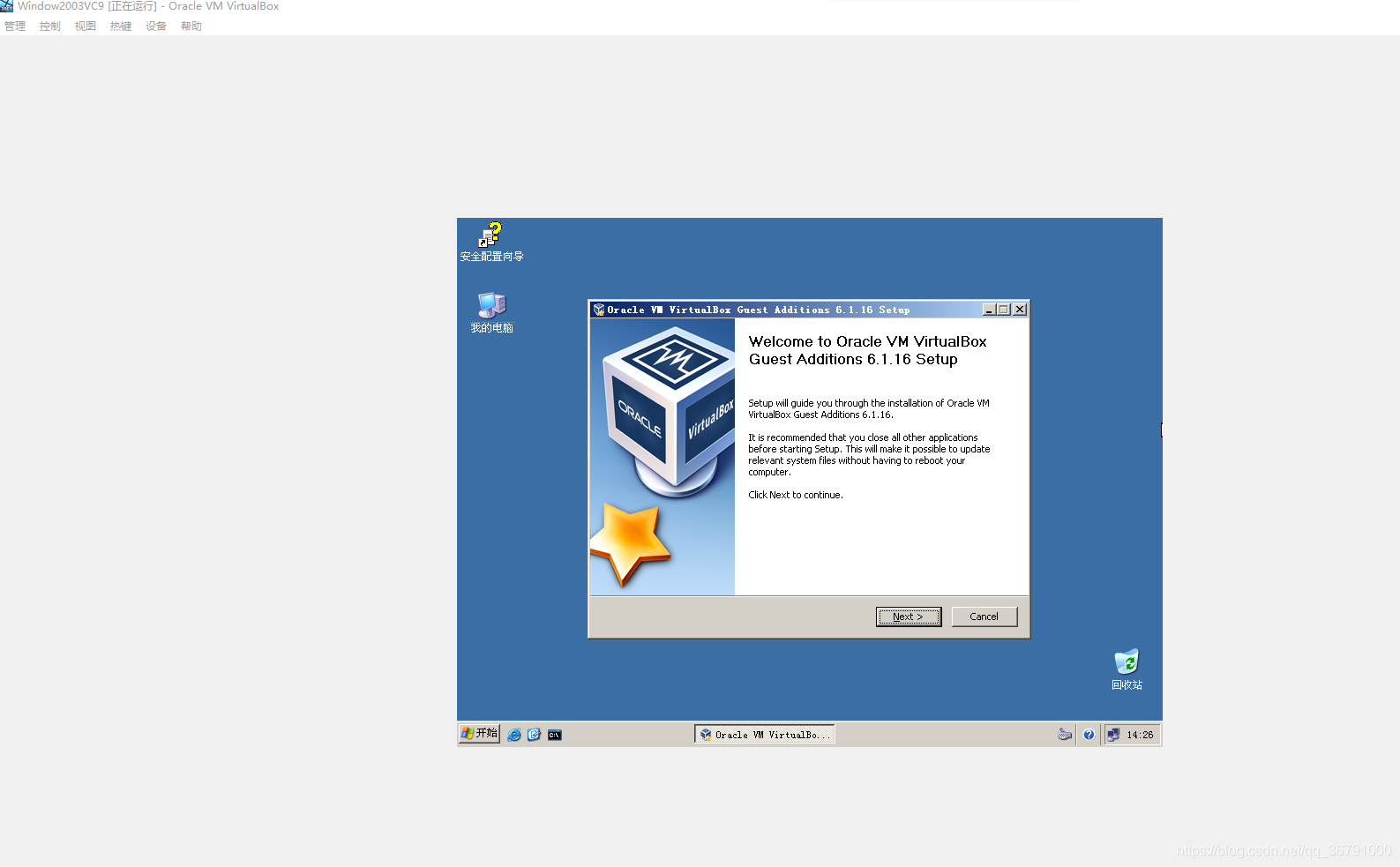Maximize the Guest Additions setup window
The image size is (1400, 867).
(x=1003, y=310)
